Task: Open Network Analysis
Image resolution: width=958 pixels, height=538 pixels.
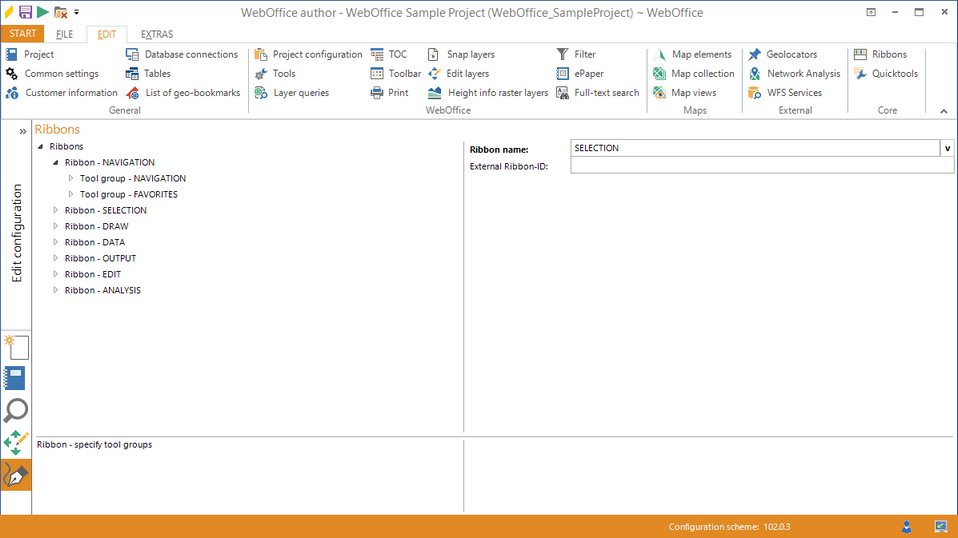Action: pos(794,73)
